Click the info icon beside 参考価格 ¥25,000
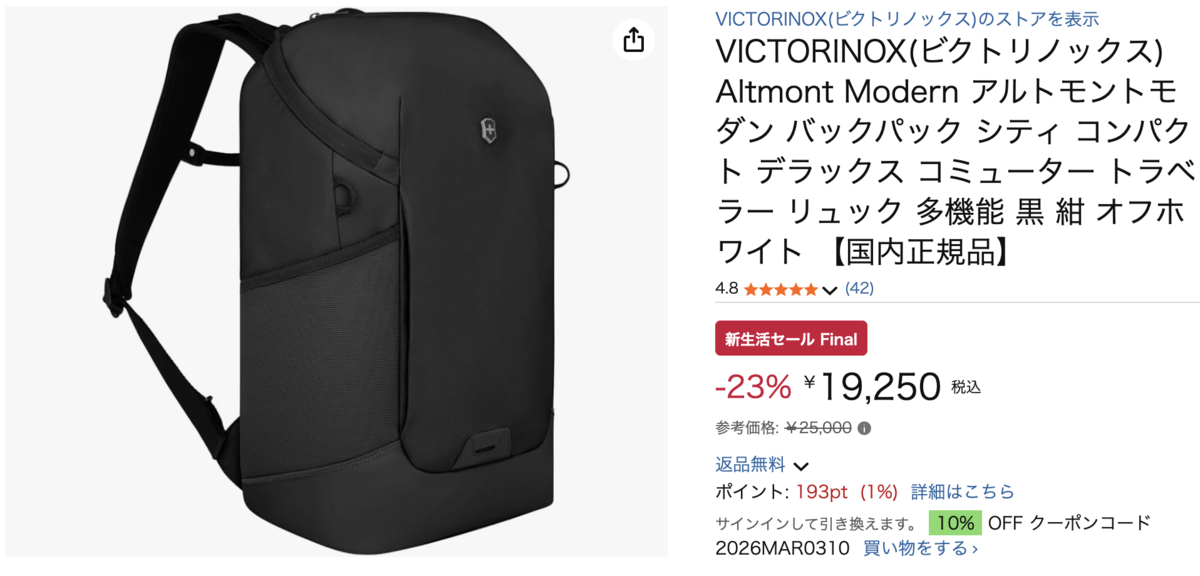 864,428
